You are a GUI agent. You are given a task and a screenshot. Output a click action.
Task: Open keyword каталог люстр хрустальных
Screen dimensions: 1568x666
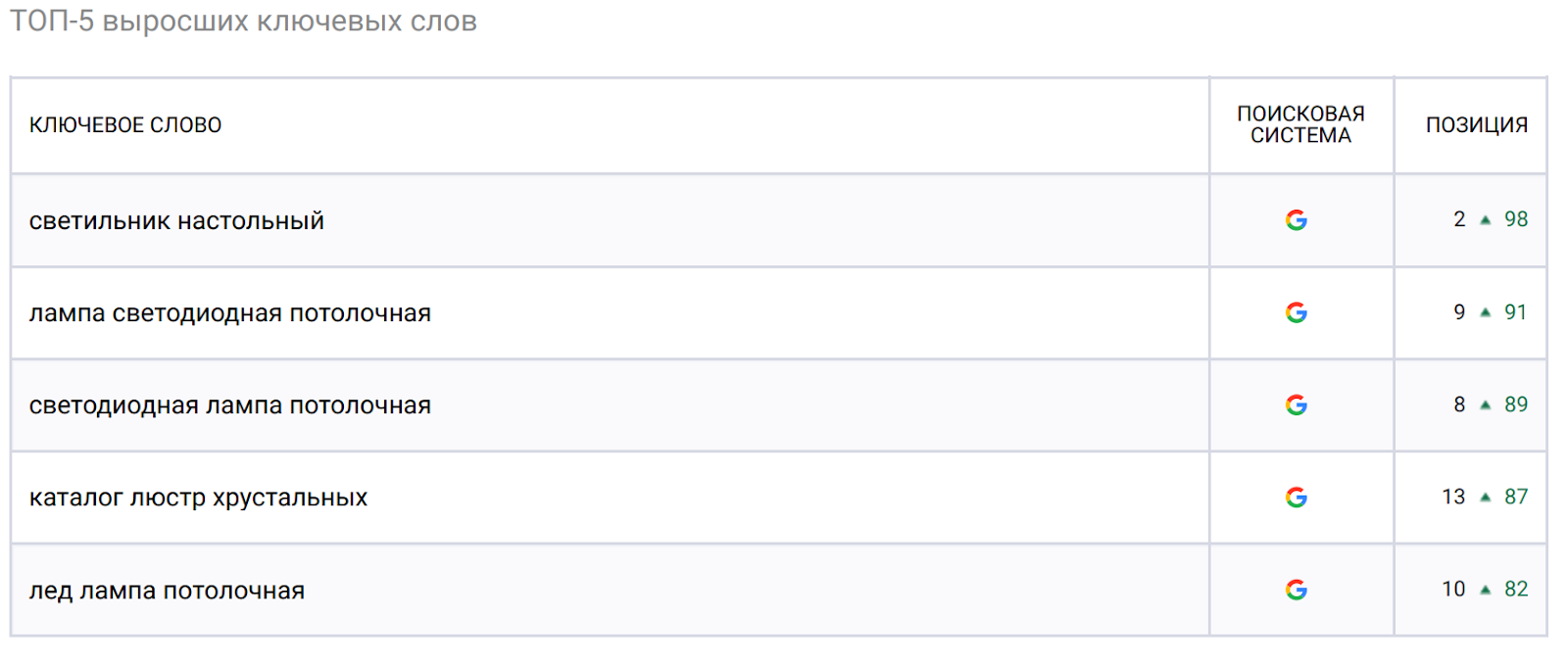[198, 498]
